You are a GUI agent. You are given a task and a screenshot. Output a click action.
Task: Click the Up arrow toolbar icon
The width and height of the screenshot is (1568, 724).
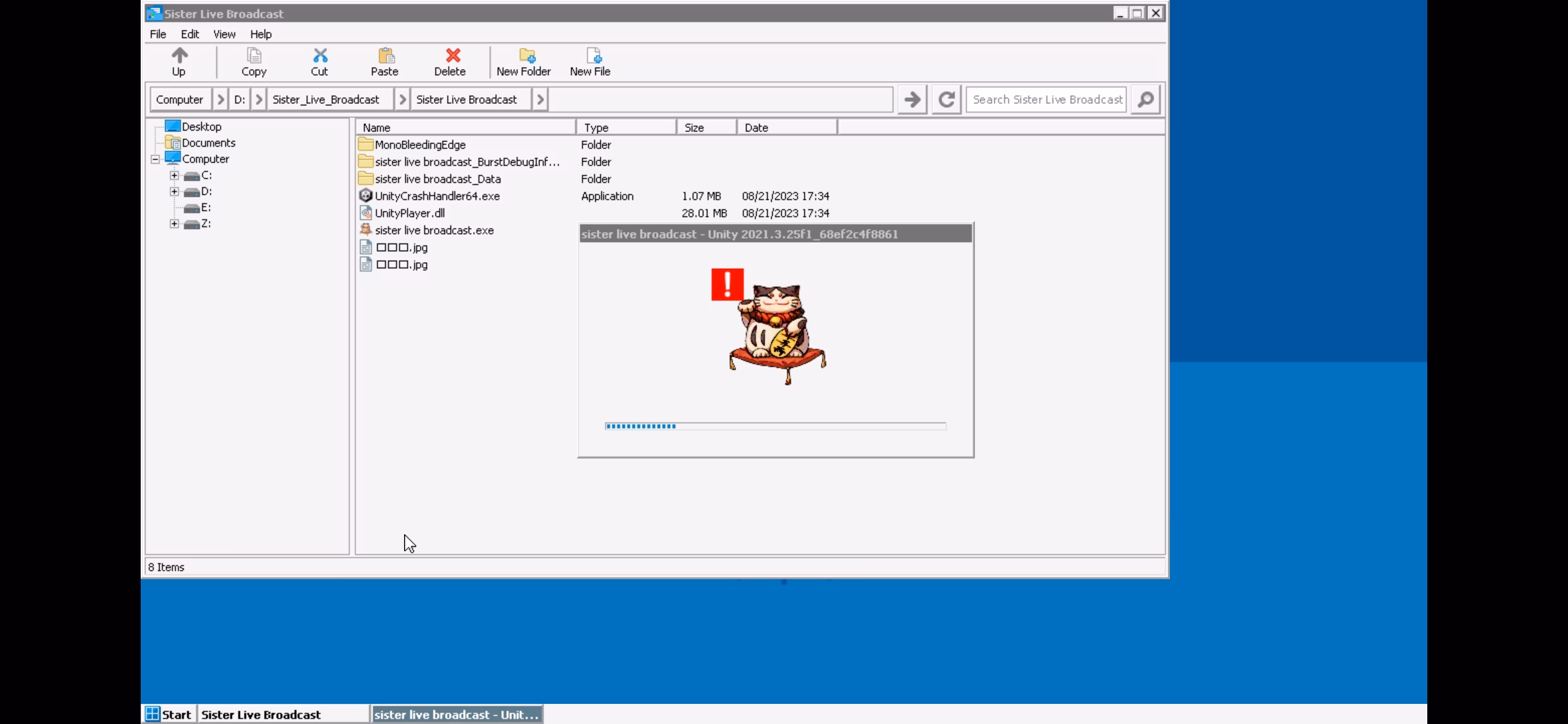179,56
